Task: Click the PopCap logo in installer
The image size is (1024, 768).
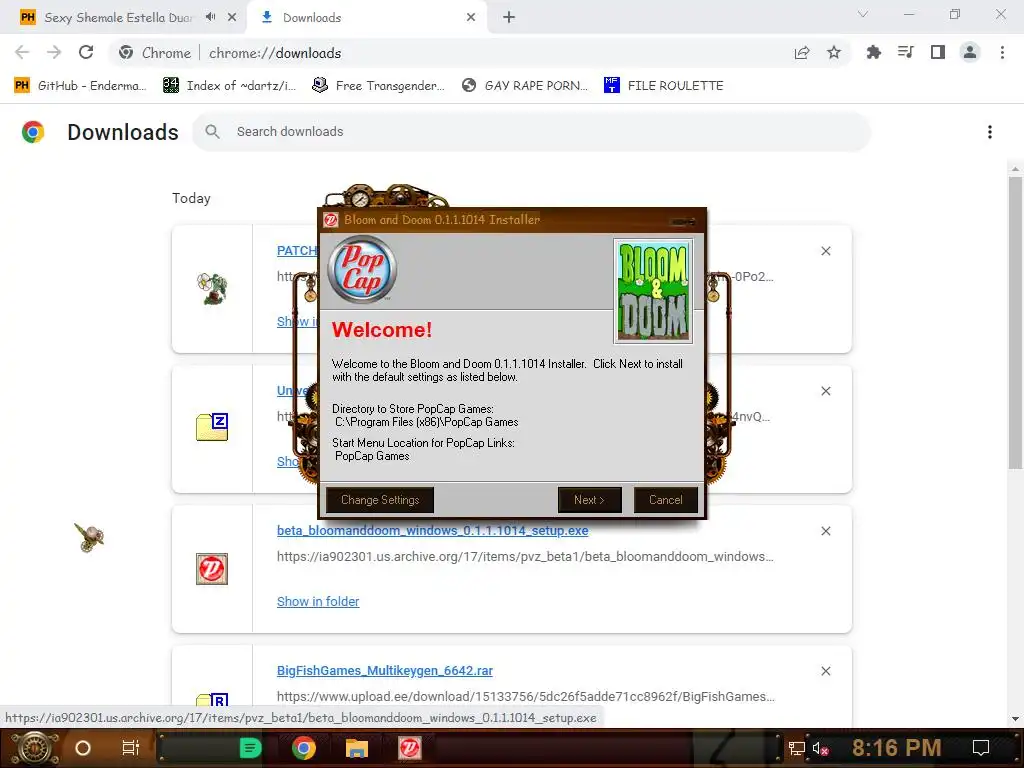Action: (x=362, y=269)
